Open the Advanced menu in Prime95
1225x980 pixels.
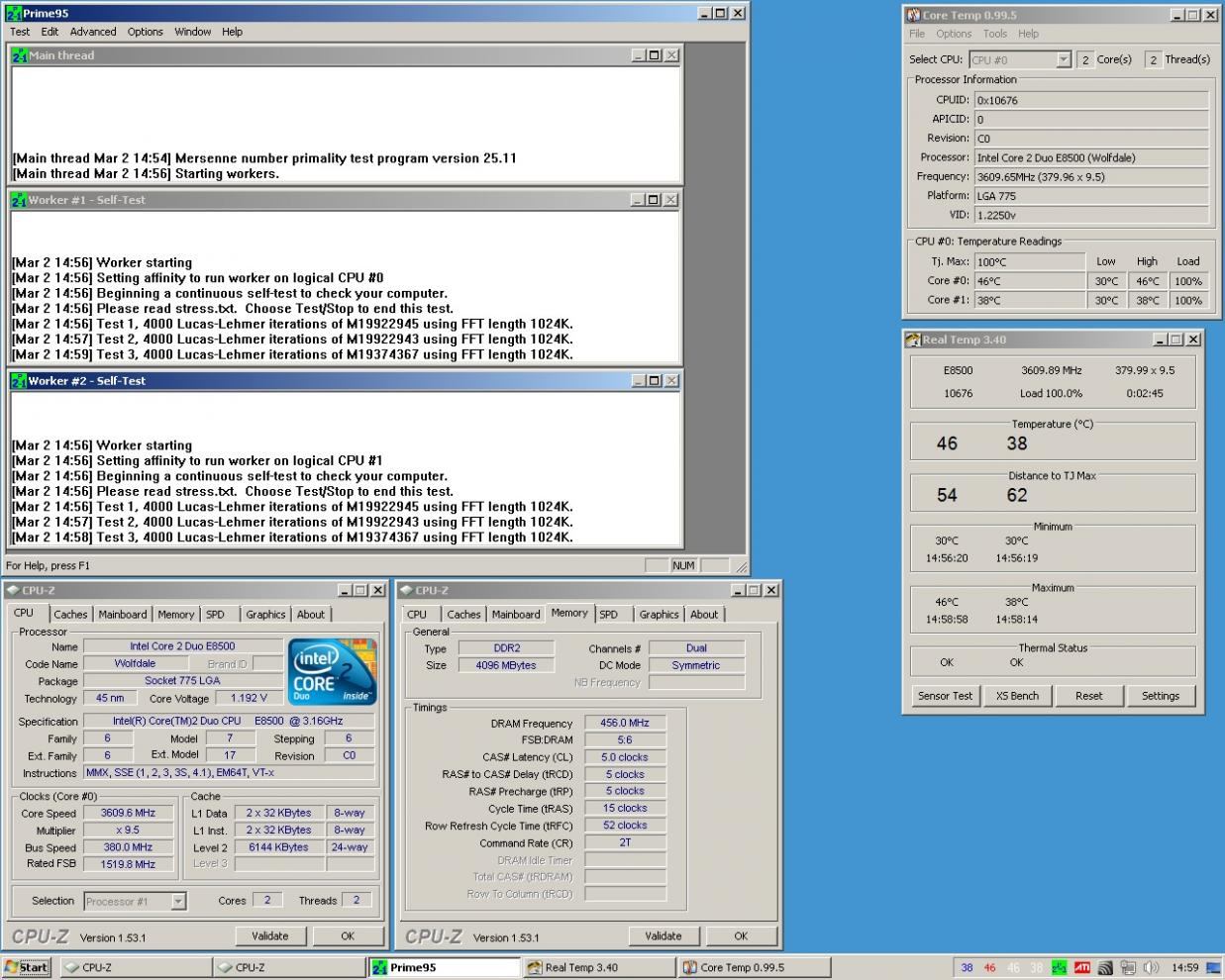point(93,32)
